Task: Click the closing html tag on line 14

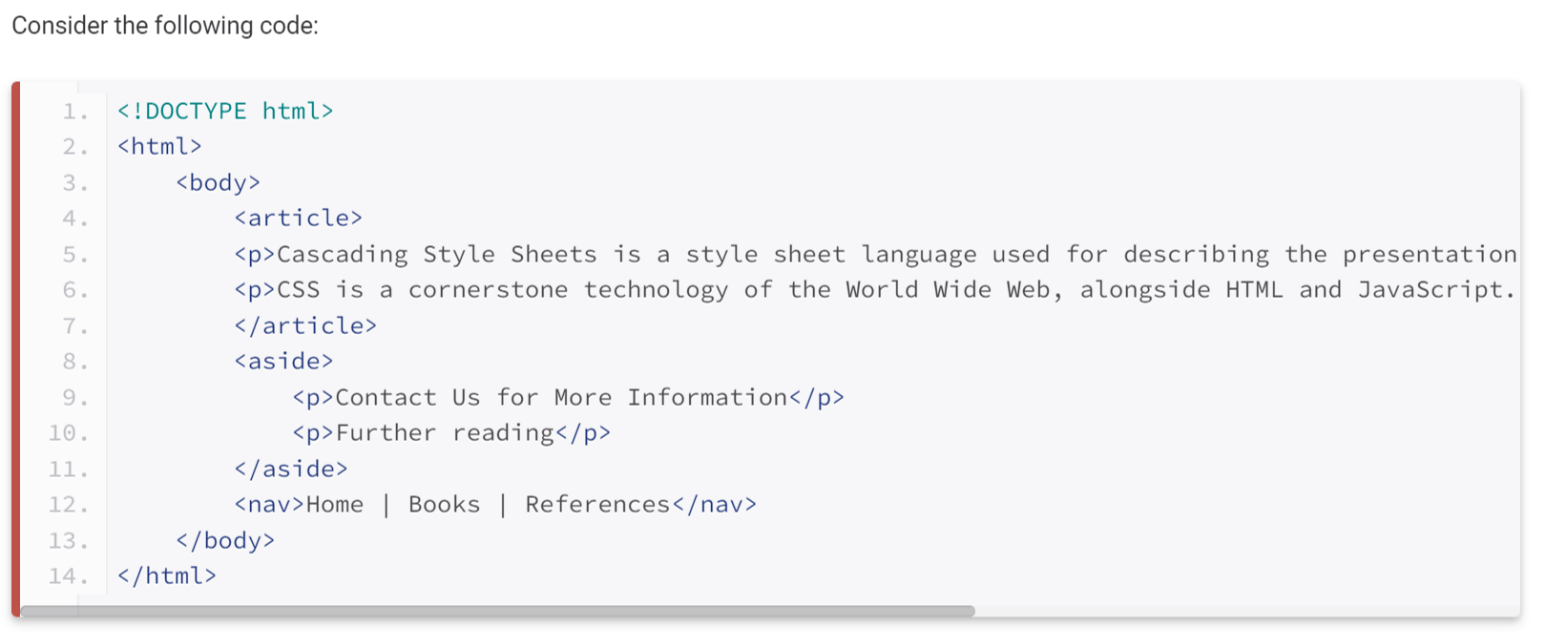Action: click(x=167, y=576)
